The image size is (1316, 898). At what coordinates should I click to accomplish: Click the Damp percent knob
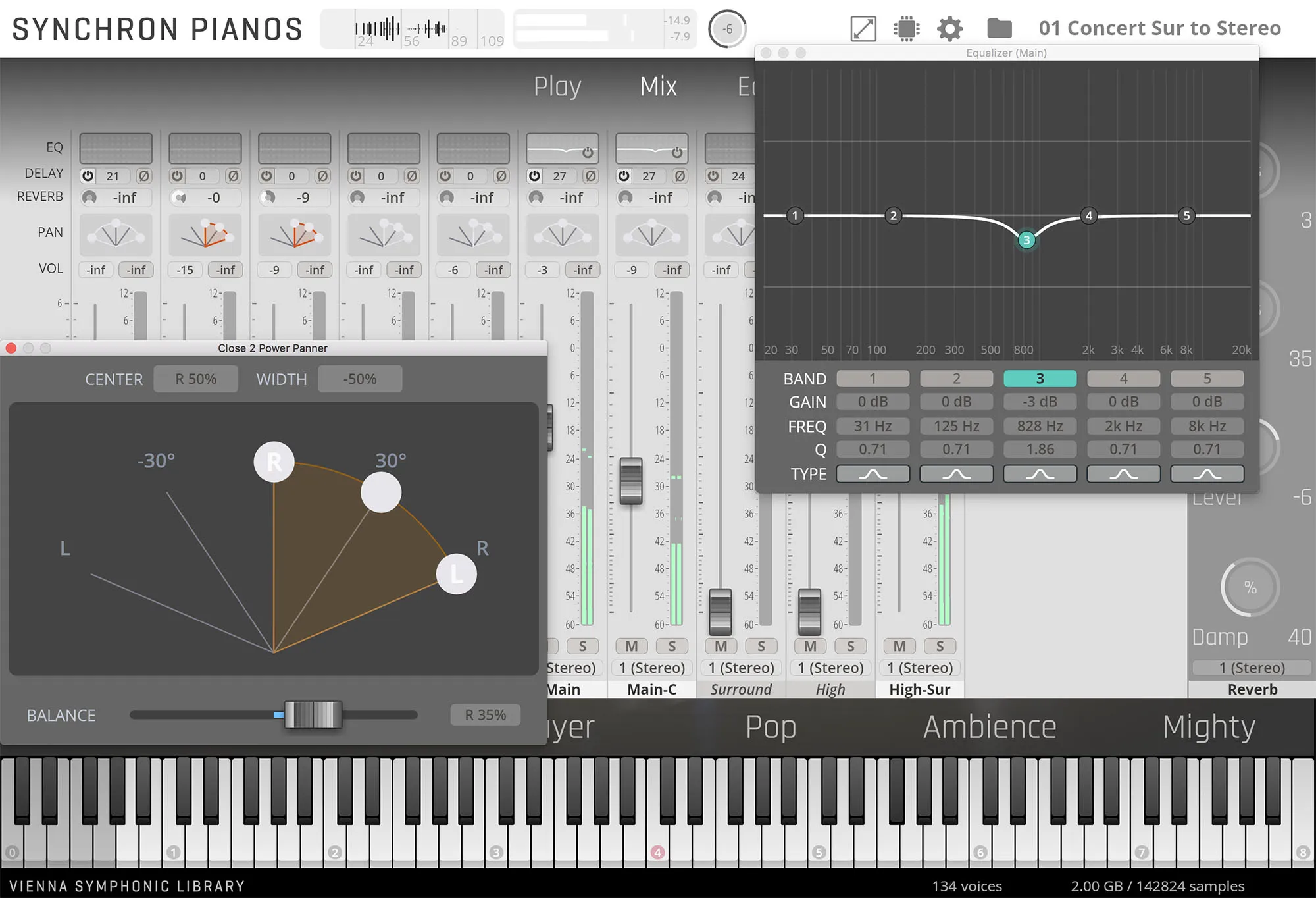pyautogui.click(x=1250, y=587)
